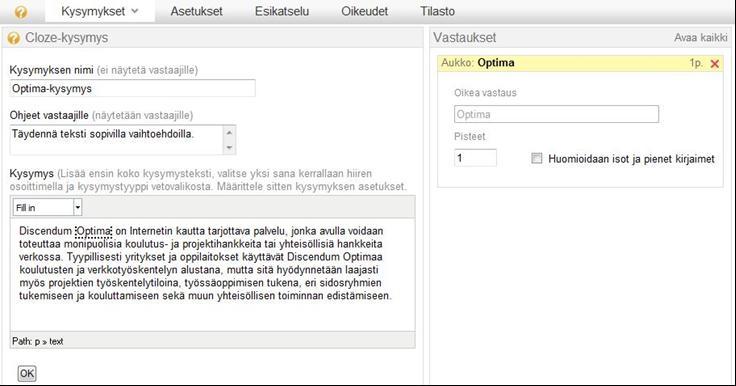The width and height of the screenshot is (736, 386).
Task: Click the OK button
Action: point(27,373)
